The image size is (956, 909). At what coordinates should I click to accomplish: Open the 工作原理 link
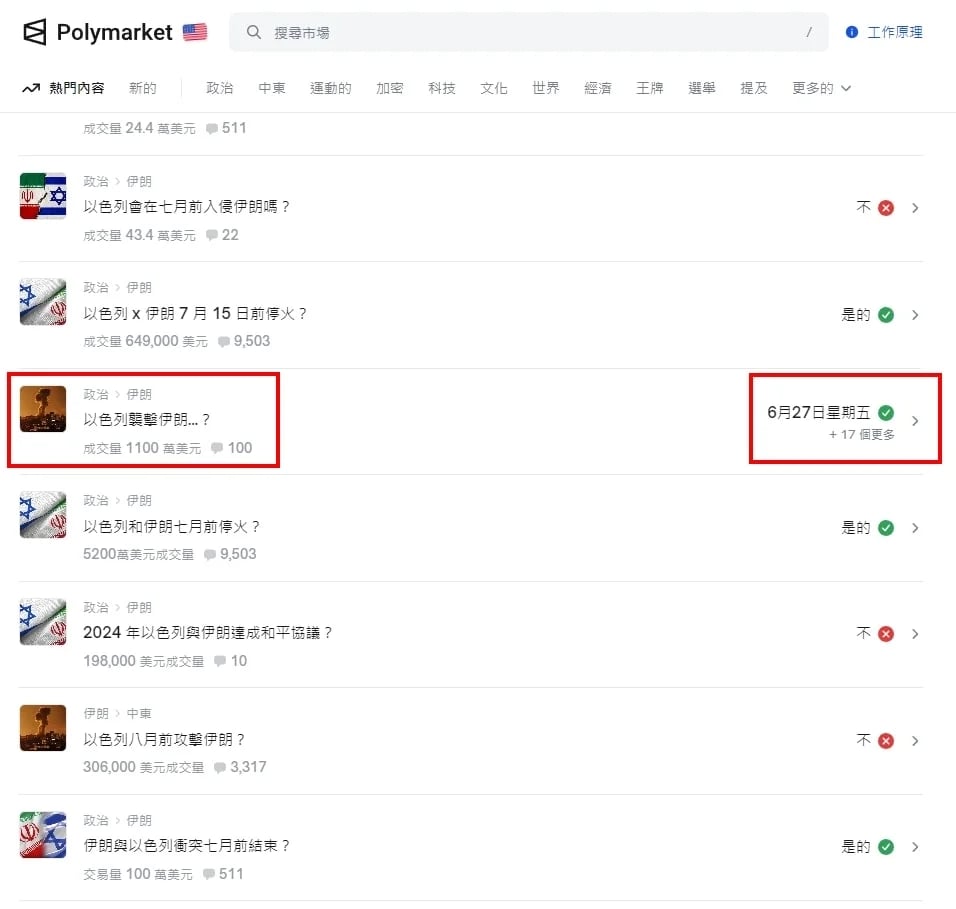tap(894, 32)
